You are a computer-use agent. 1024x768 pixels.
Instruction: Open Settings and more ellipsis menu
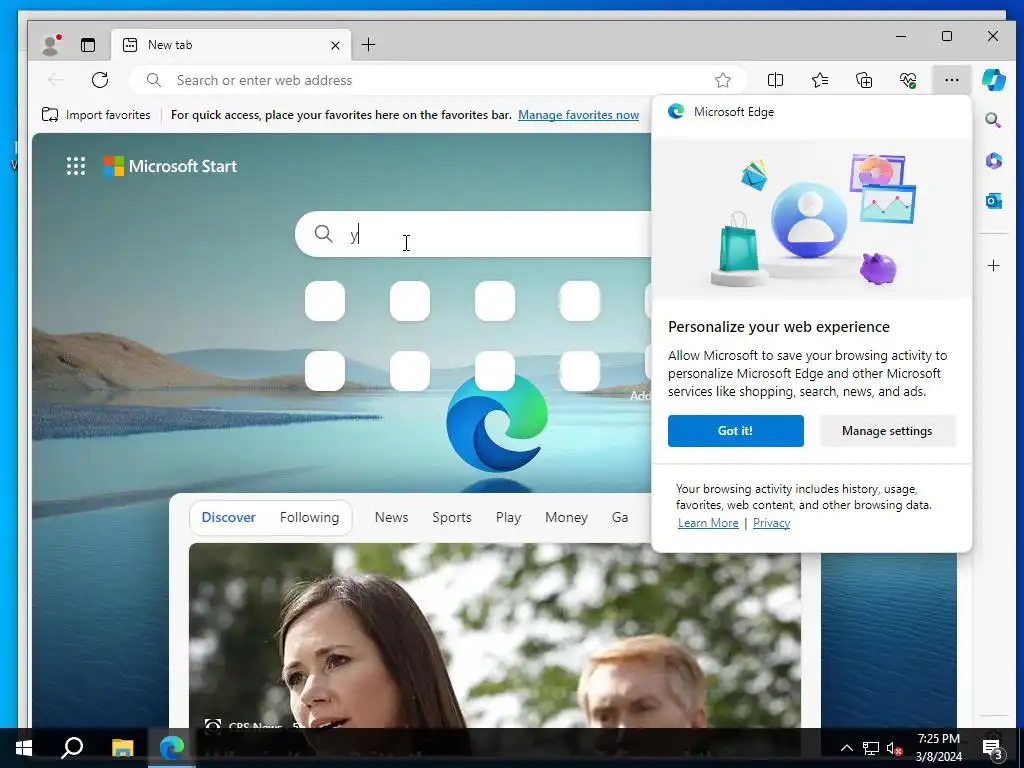click(x=952, y=80)
